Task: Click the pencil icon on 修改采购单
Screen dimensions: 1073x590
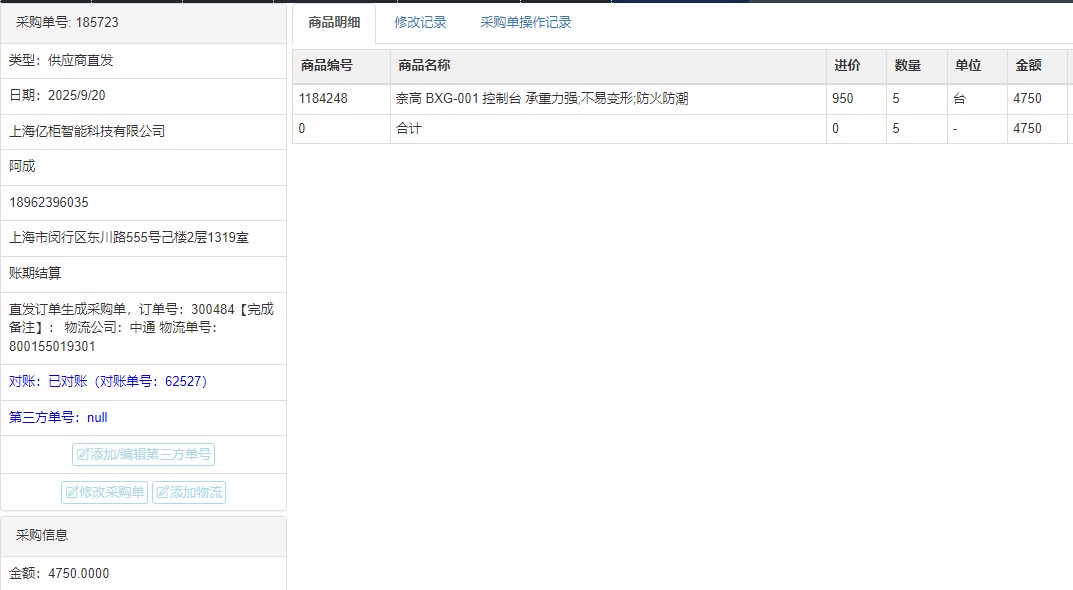Action: click(71, 492)
